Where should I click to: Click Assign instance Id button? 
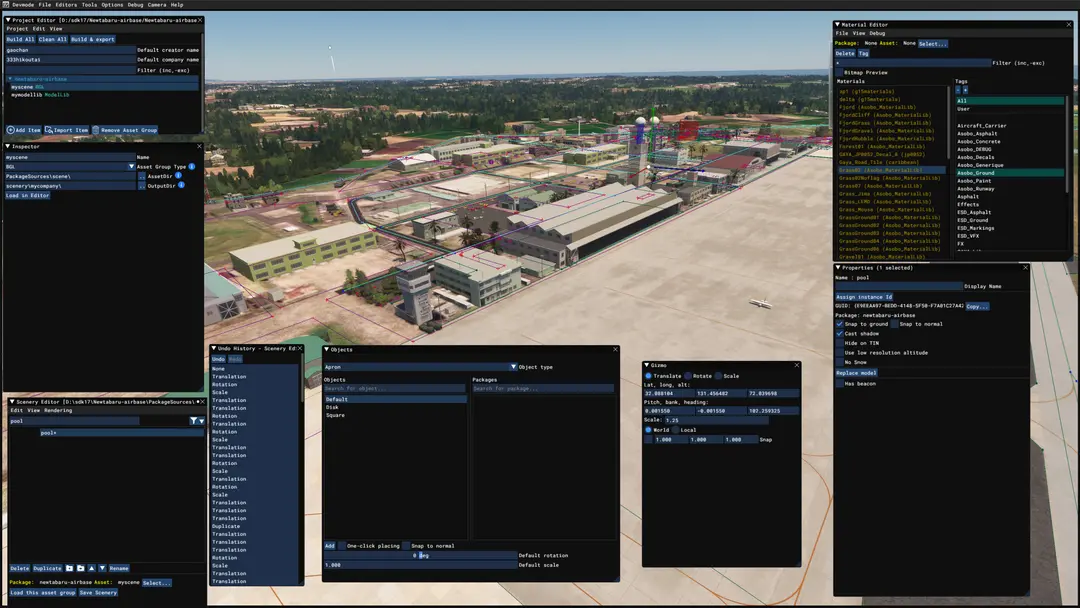click(x=864, y=297)
